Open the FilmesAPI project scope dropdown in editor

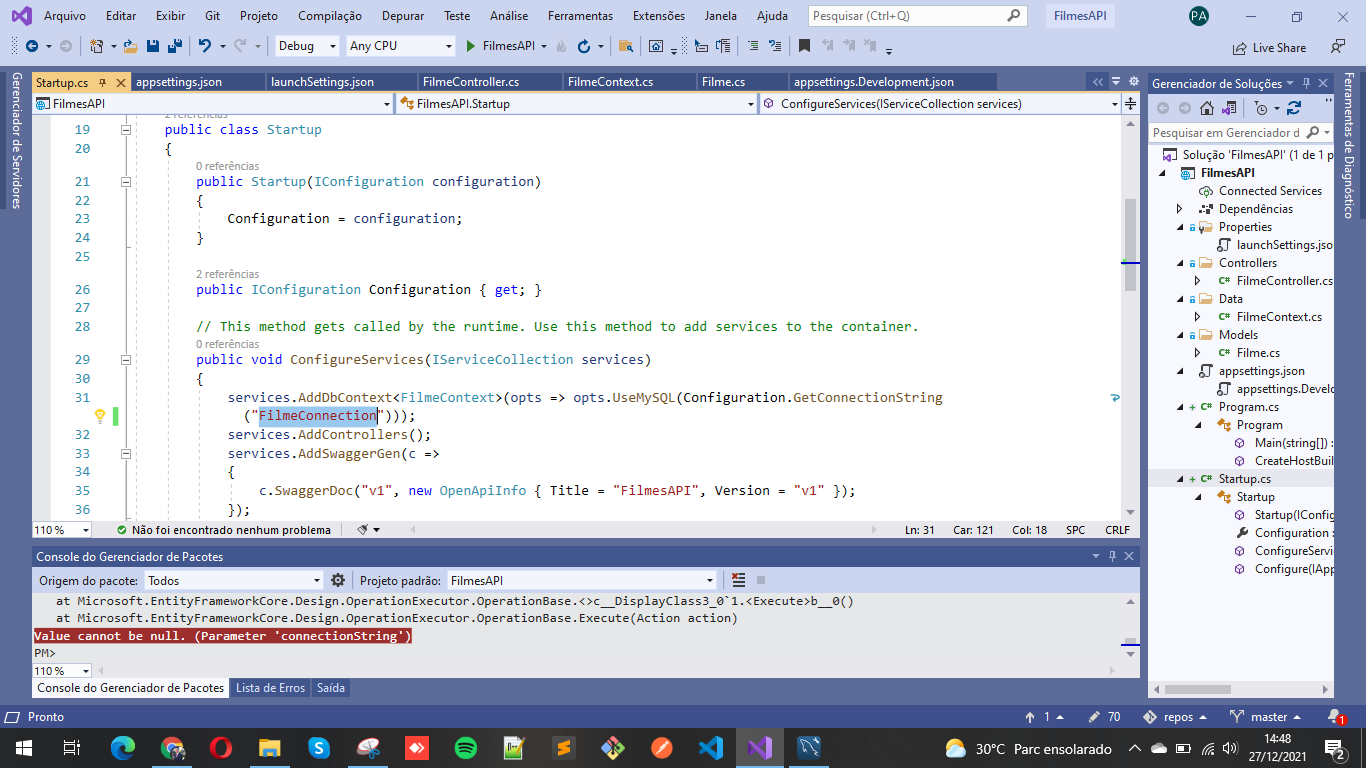coord(213,104)
